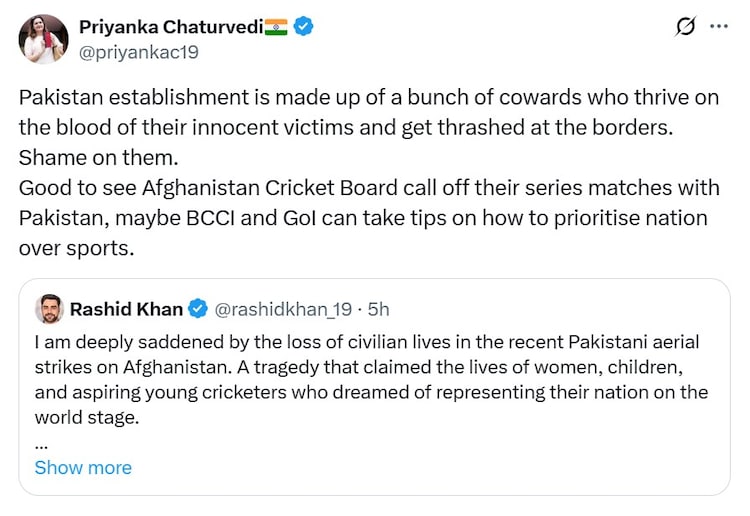
Task: Expand quoted post with Show more
Action: click(x=83, y=468)
